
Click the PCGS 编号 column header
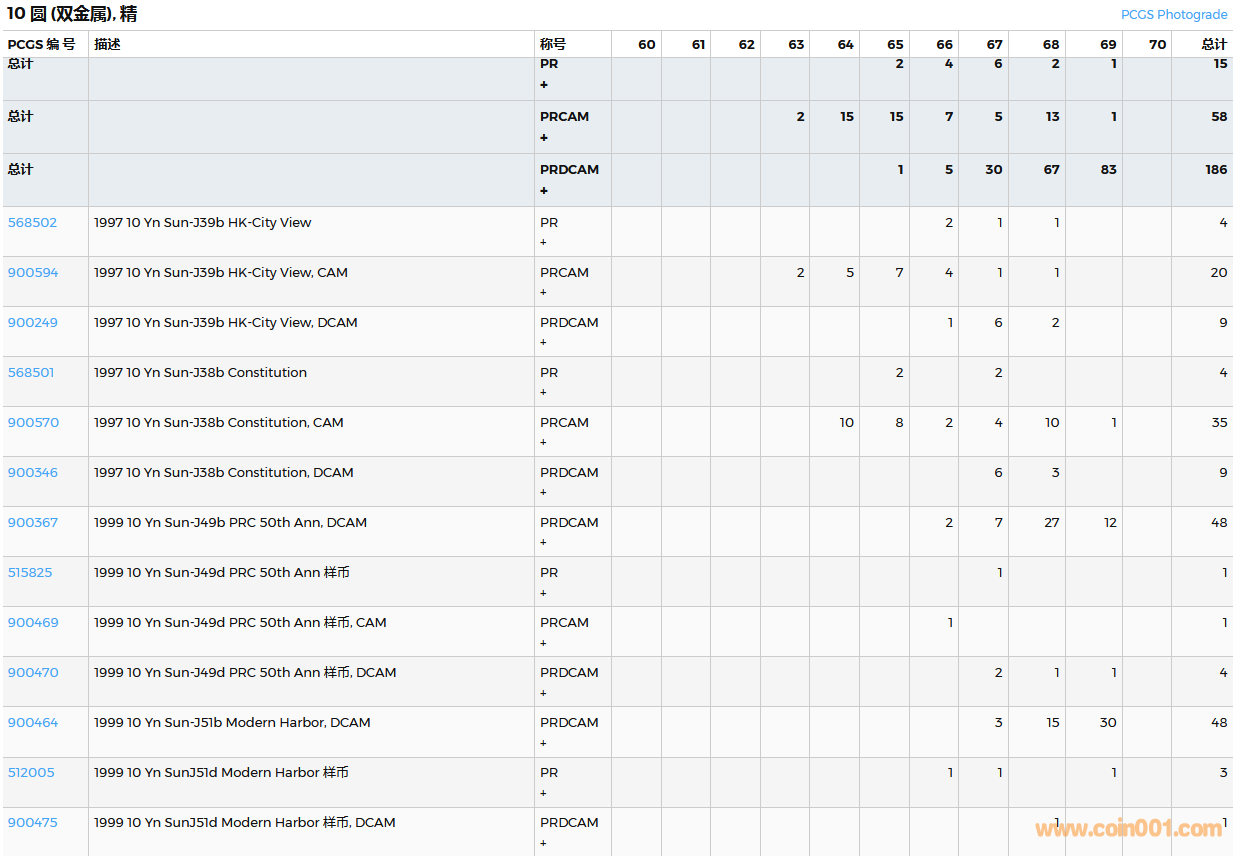41,44
